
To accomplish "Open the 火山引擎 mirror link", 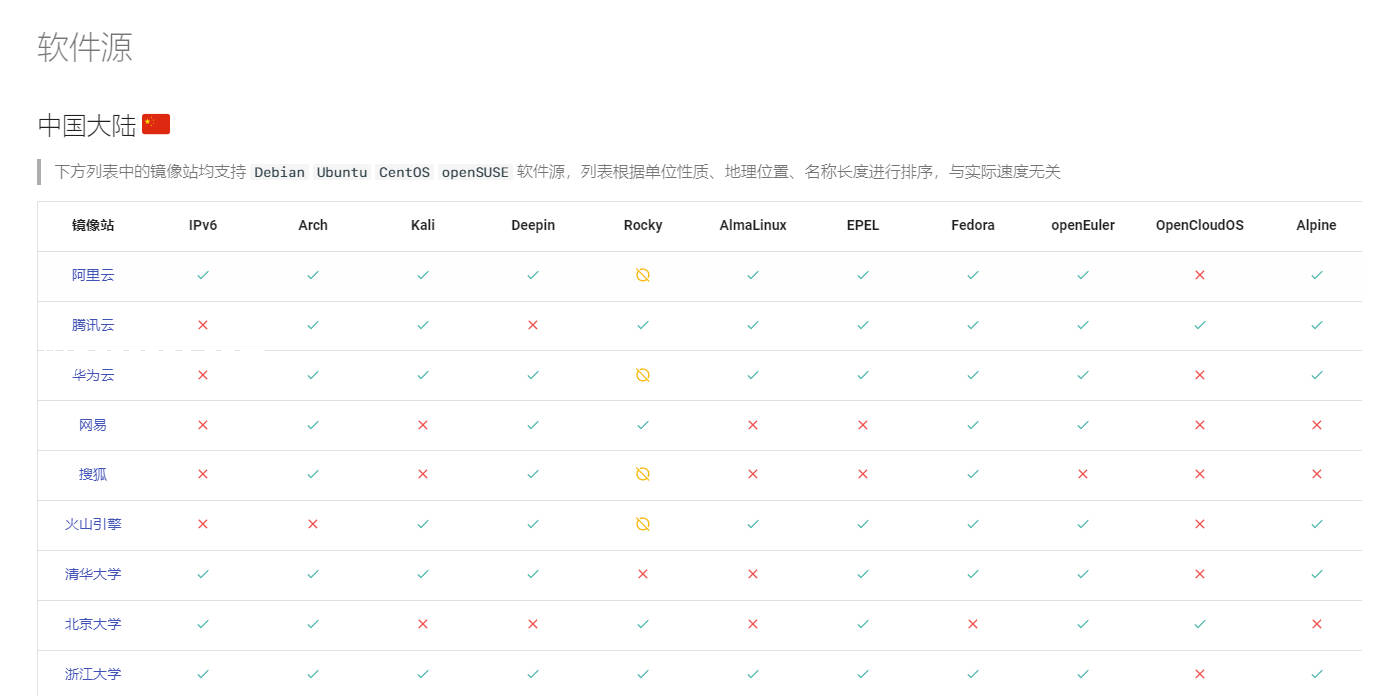I will (x=93, y=524).
